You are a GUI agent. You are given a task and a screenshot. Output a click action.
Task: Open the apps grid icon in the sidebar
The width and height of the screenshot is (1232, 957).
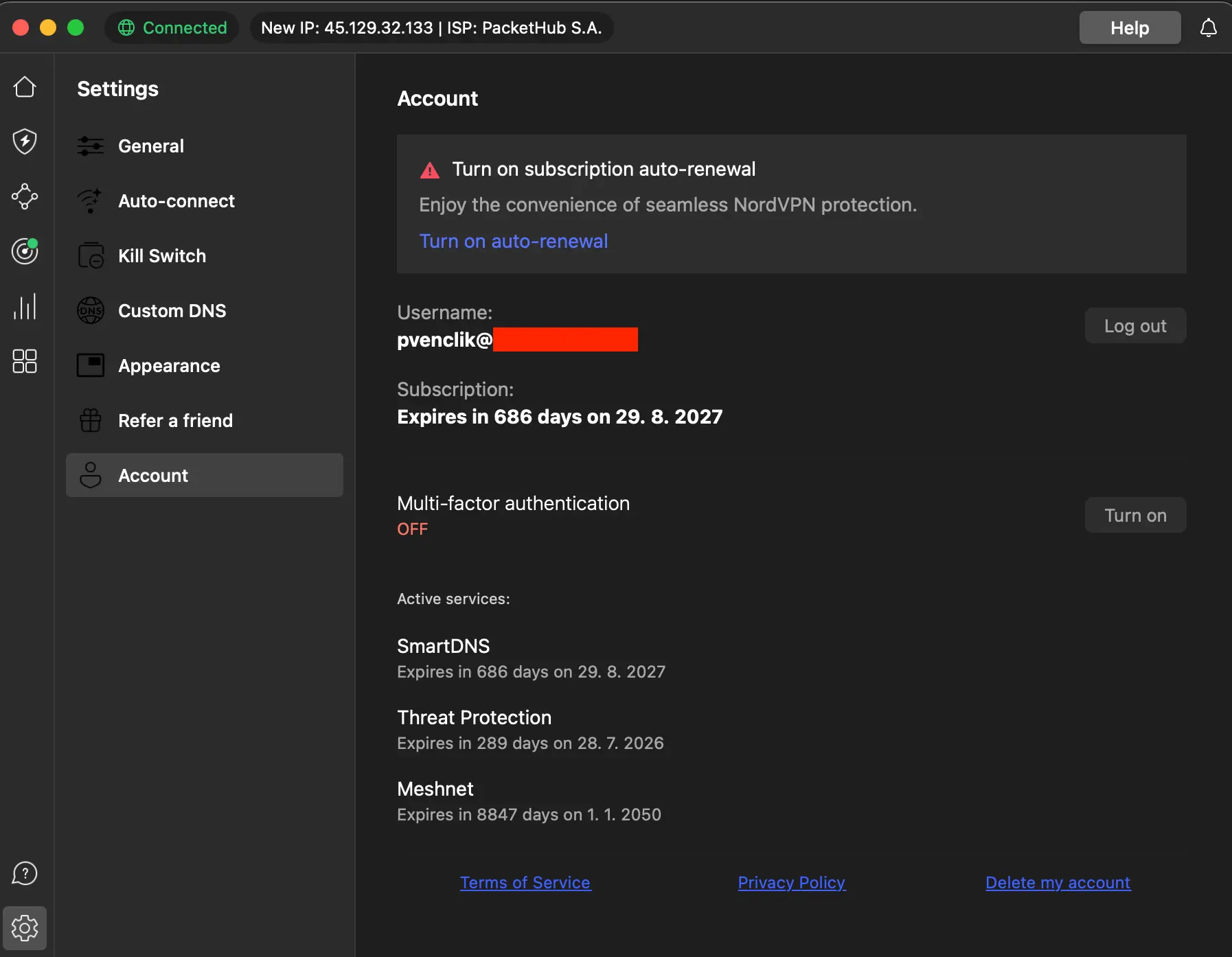pyautogui.click(x=25, y=362)
